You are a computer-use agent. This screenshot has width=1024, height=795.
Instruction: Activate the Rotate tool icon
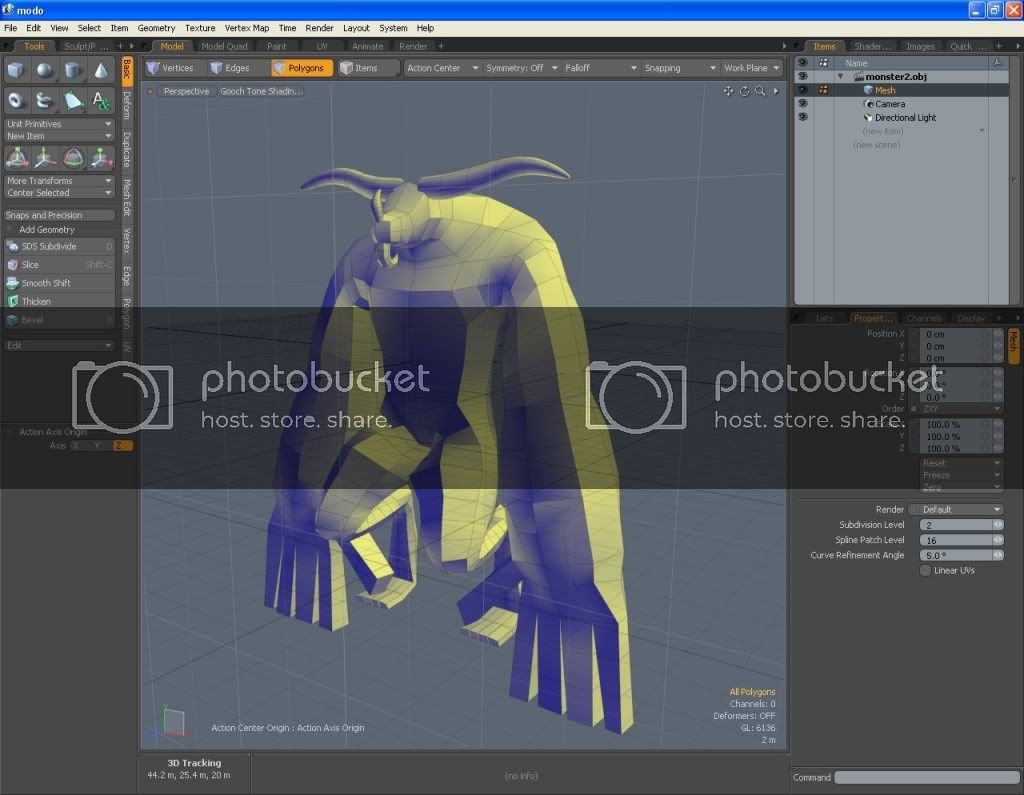click(73, 157)
